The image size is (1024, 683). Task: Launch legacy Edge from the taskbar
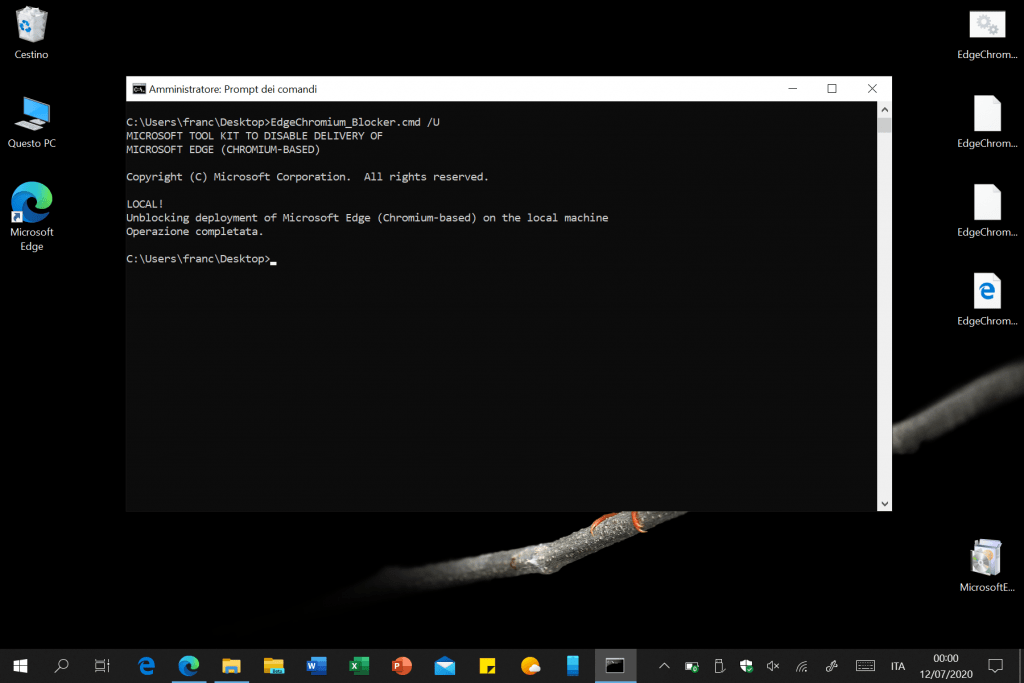[147, 665]
